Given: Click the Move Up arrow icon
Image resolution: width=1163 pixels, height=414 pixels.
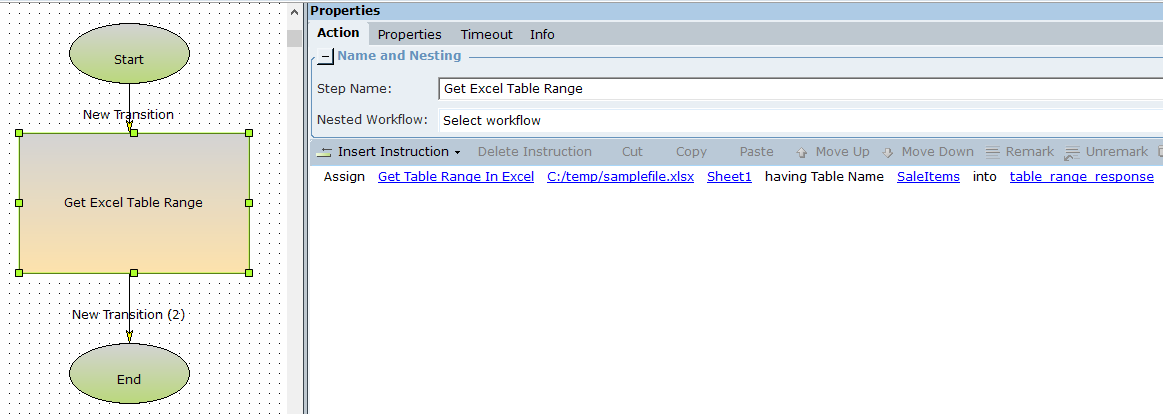Looking at the screenshot, I should pos(802,153).
